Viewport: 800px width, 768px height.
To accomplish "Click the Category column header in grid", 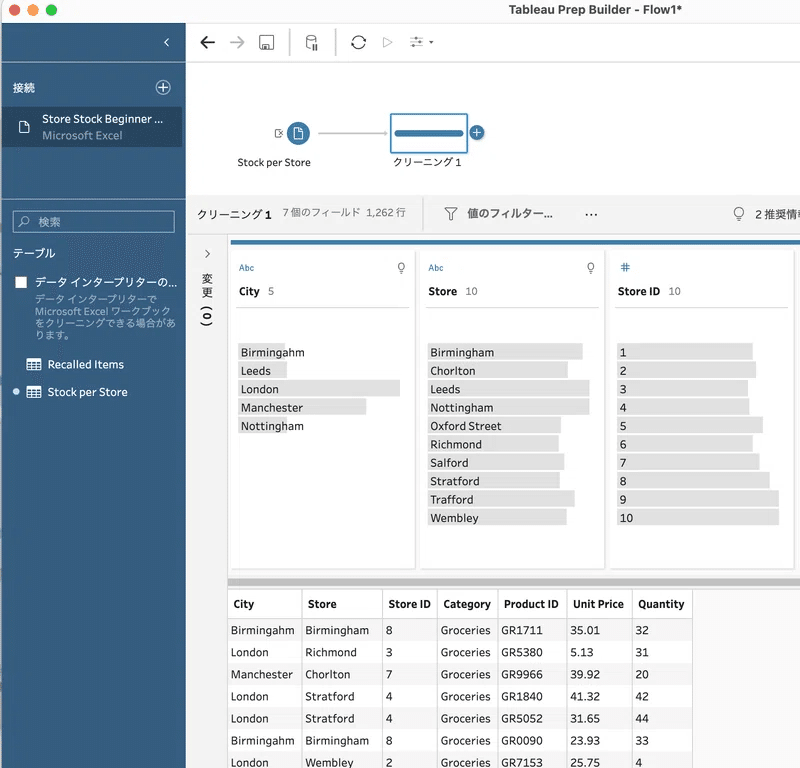I will pyautogui.click(x=467, y=604).
